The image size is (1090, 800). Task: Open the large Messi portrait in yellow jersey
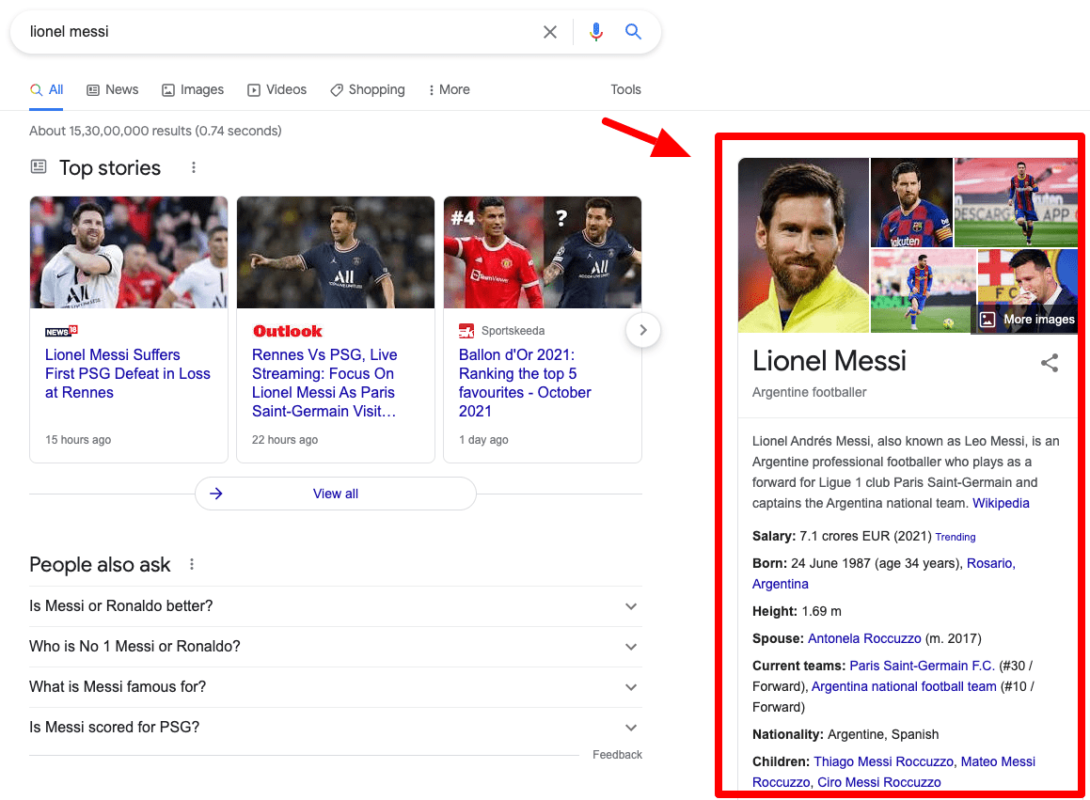click(803, 245)
